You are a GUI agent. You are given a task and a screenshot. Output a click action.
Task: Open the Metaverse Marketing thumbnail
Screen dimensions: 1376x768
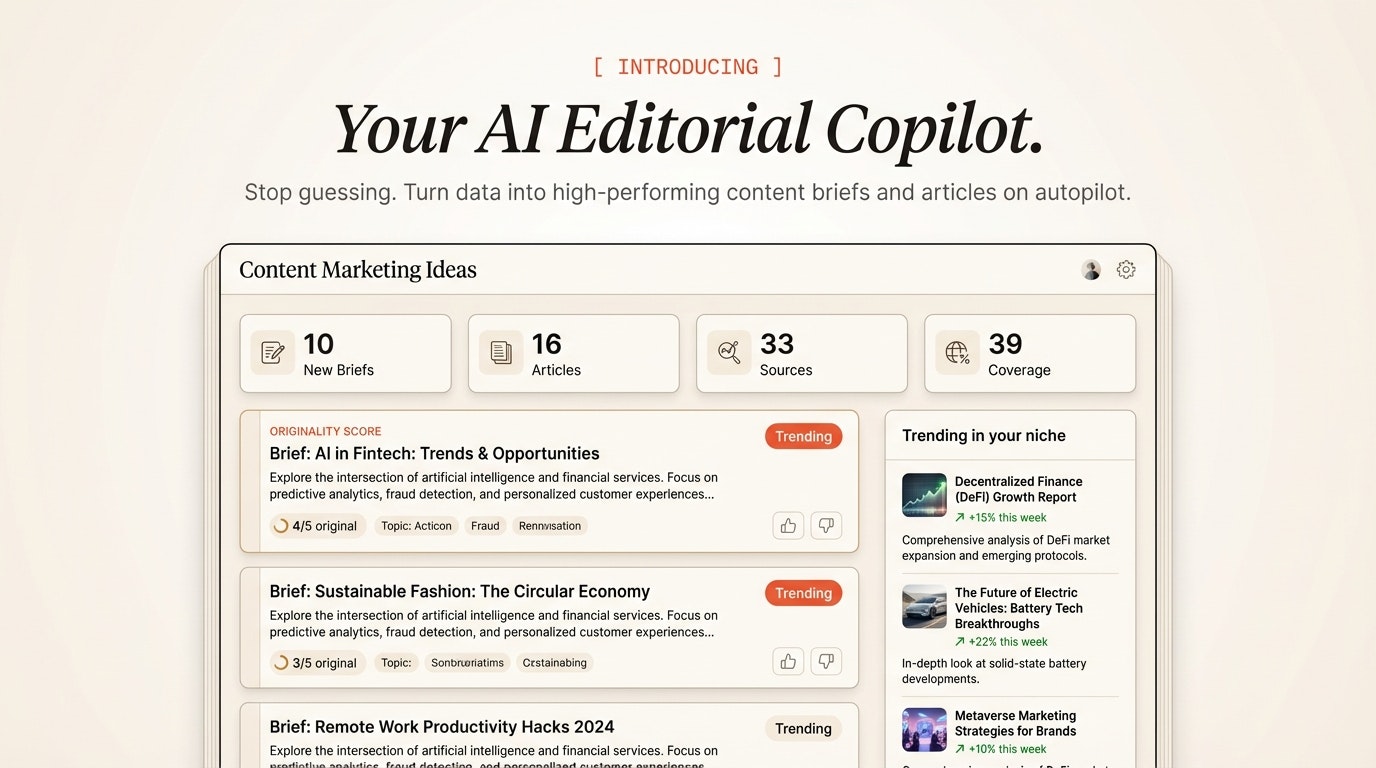coord(923,729)
